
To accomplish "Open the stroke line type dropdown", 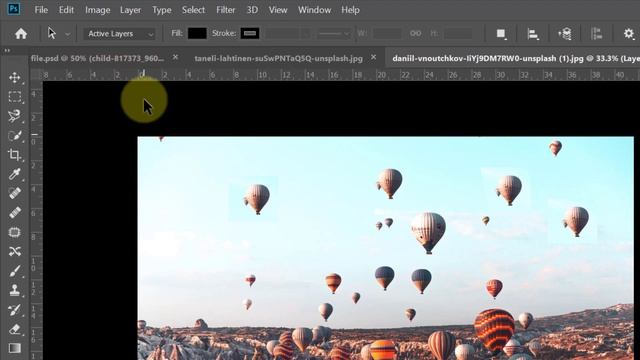I will pyautogui.click(x=334, y=34).
